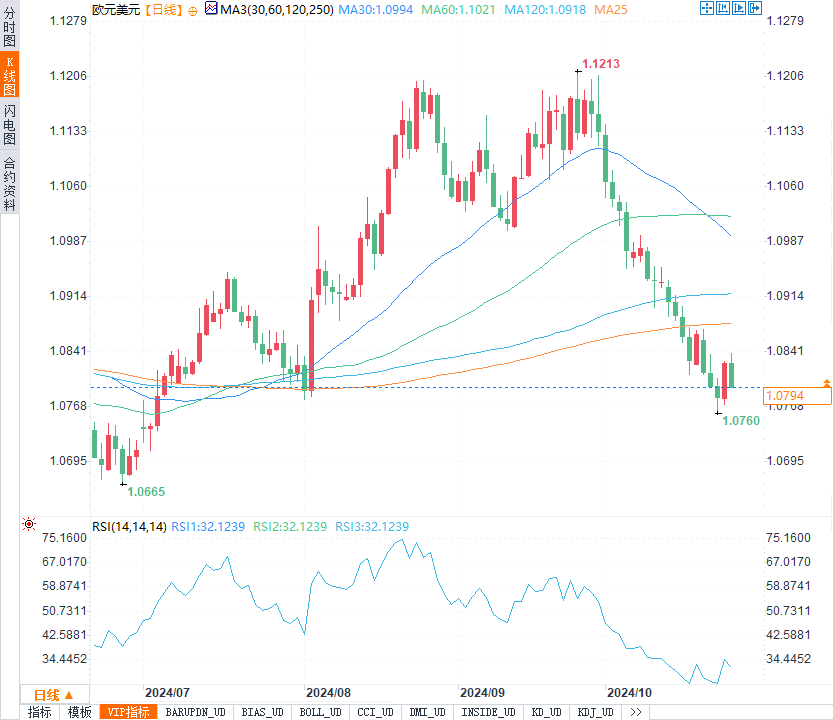Switch to 分时图 view
The width and height of the screenshot is (833, 720).
[x=9, y=31]
